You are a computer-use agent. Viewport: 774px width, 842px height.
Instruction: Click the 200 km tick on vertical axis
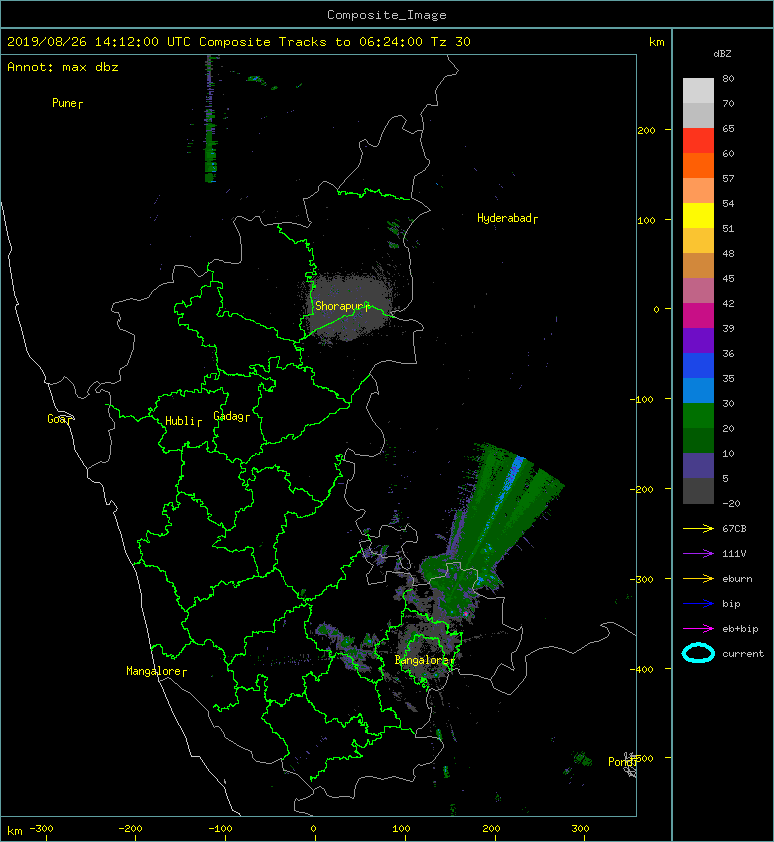(647, 130)
